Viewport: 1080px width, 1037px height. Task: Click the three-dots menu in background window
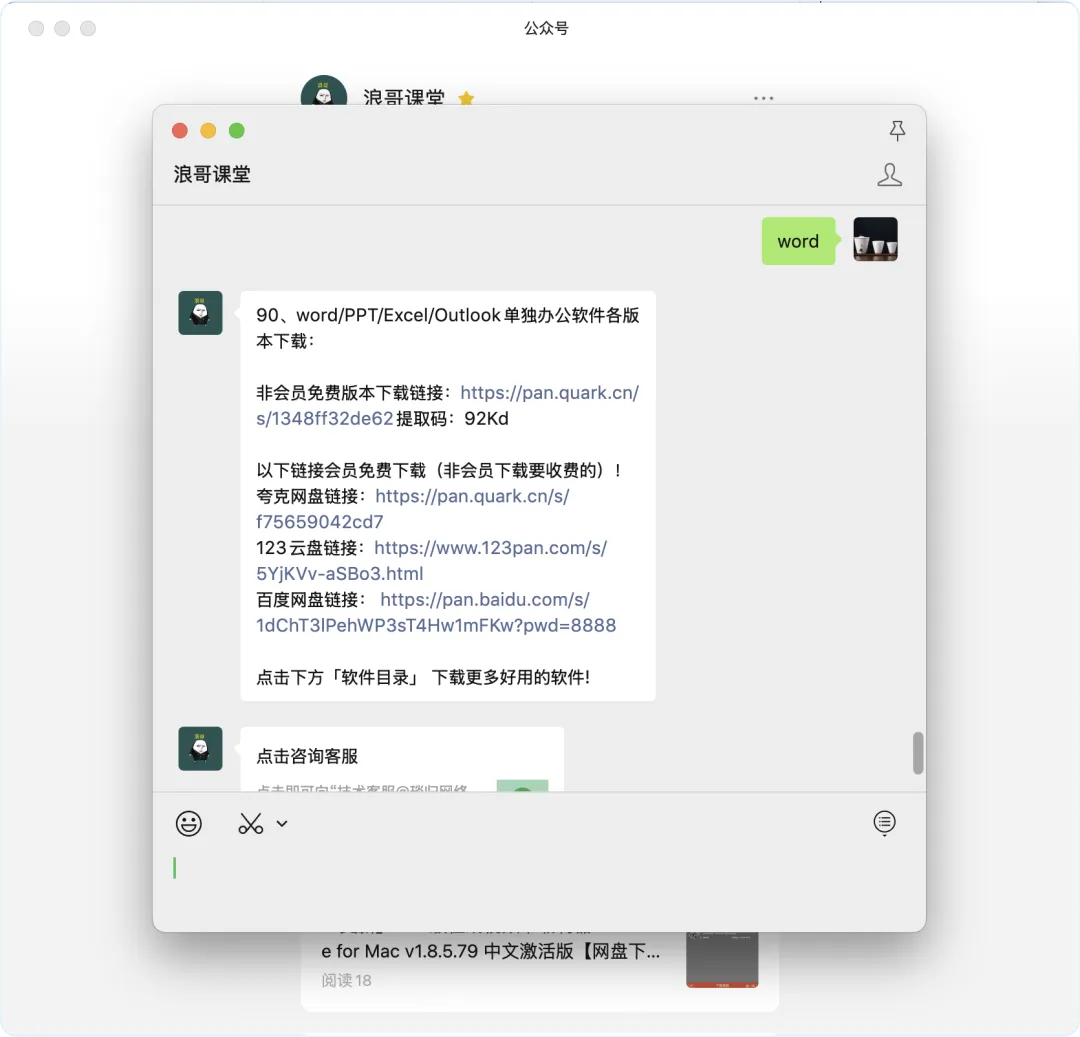click(763, 98)
